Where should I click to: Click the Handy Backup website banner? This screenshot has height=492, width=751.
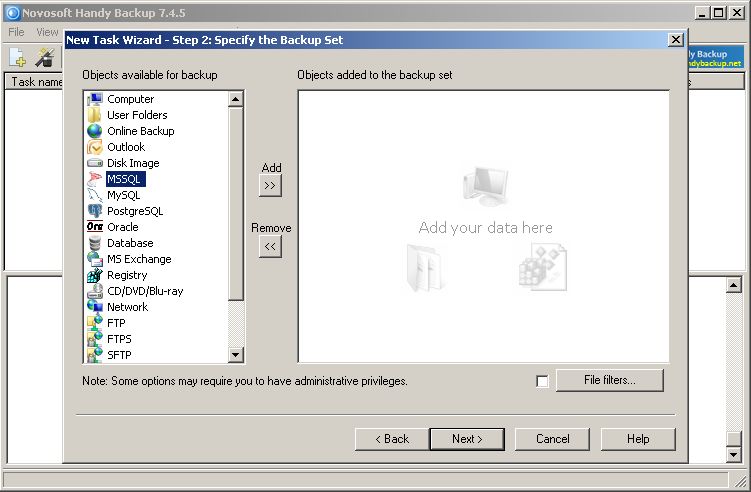pyautogui.click(x=716, y=58)
